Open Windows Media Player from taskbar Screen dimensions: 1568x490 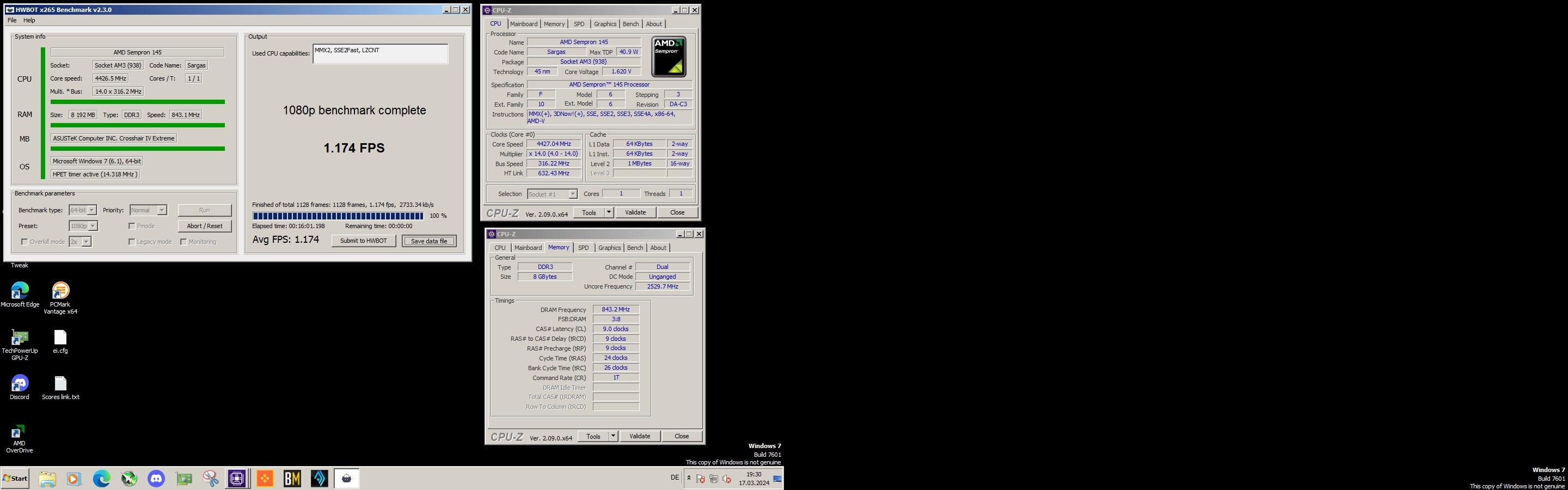click(73, 479)
